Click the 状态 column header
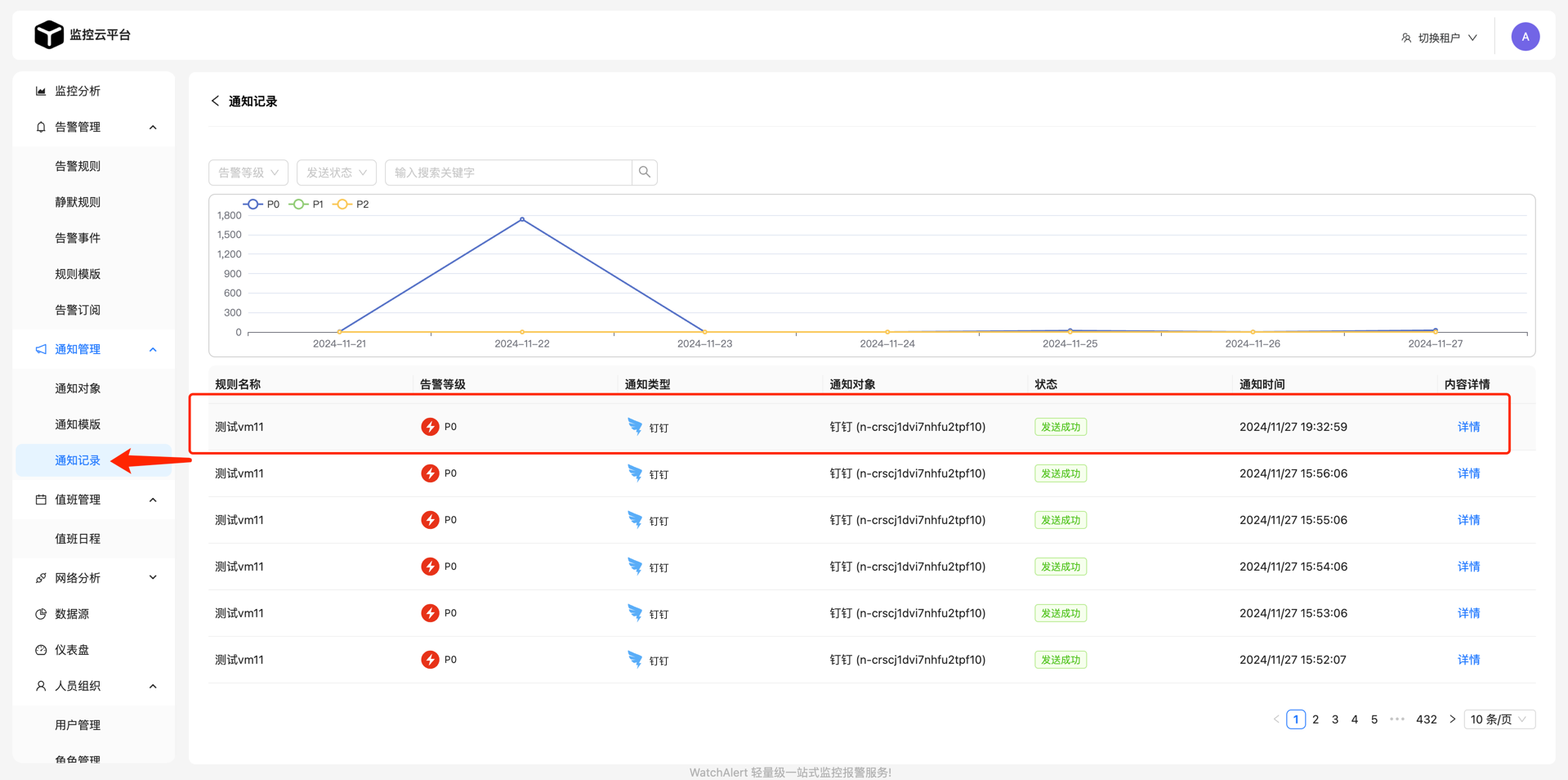 click(x=1046, y=384)
